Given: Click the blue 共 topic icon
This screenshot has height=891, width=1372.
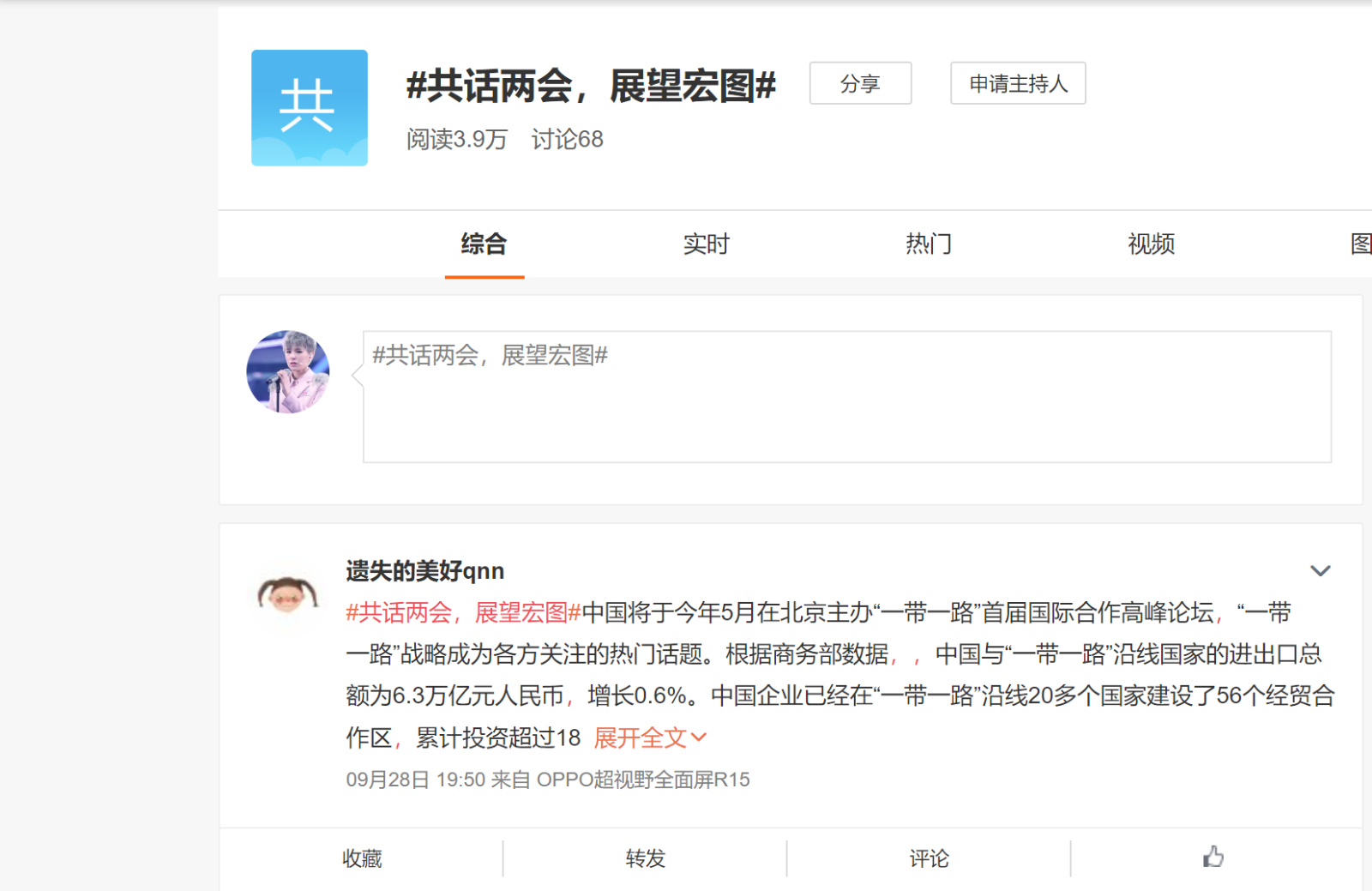Looking at the screenshot, I should (x=309, y=108).
